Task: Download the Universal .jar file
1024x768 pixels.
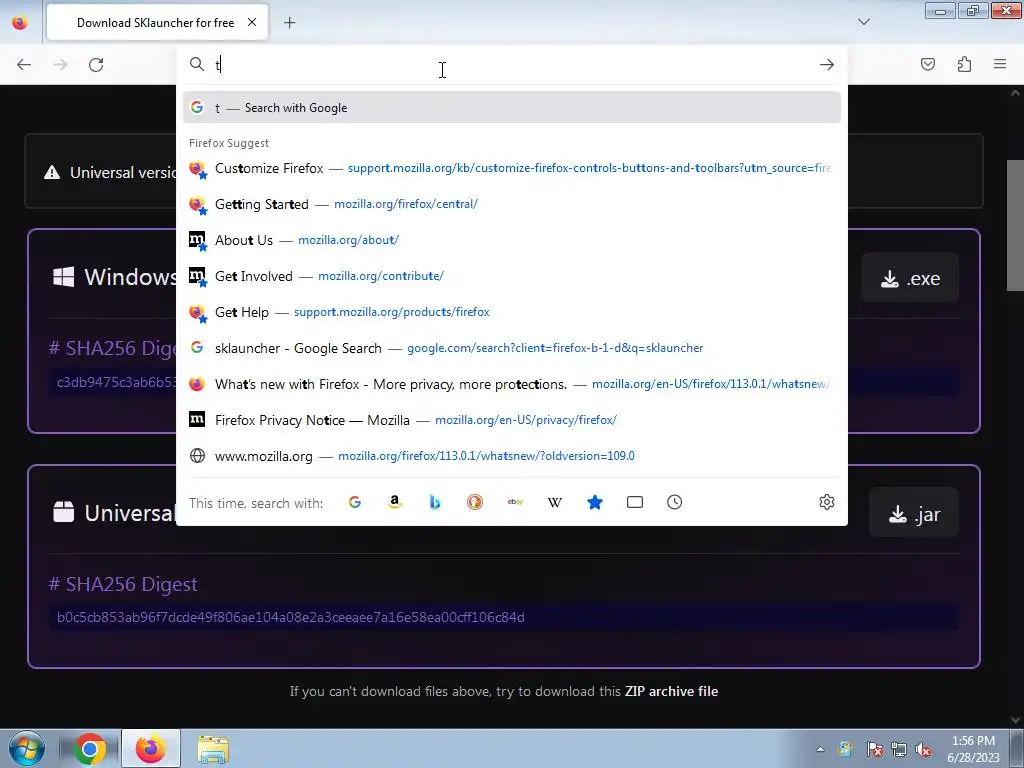Action: (914, 513)
